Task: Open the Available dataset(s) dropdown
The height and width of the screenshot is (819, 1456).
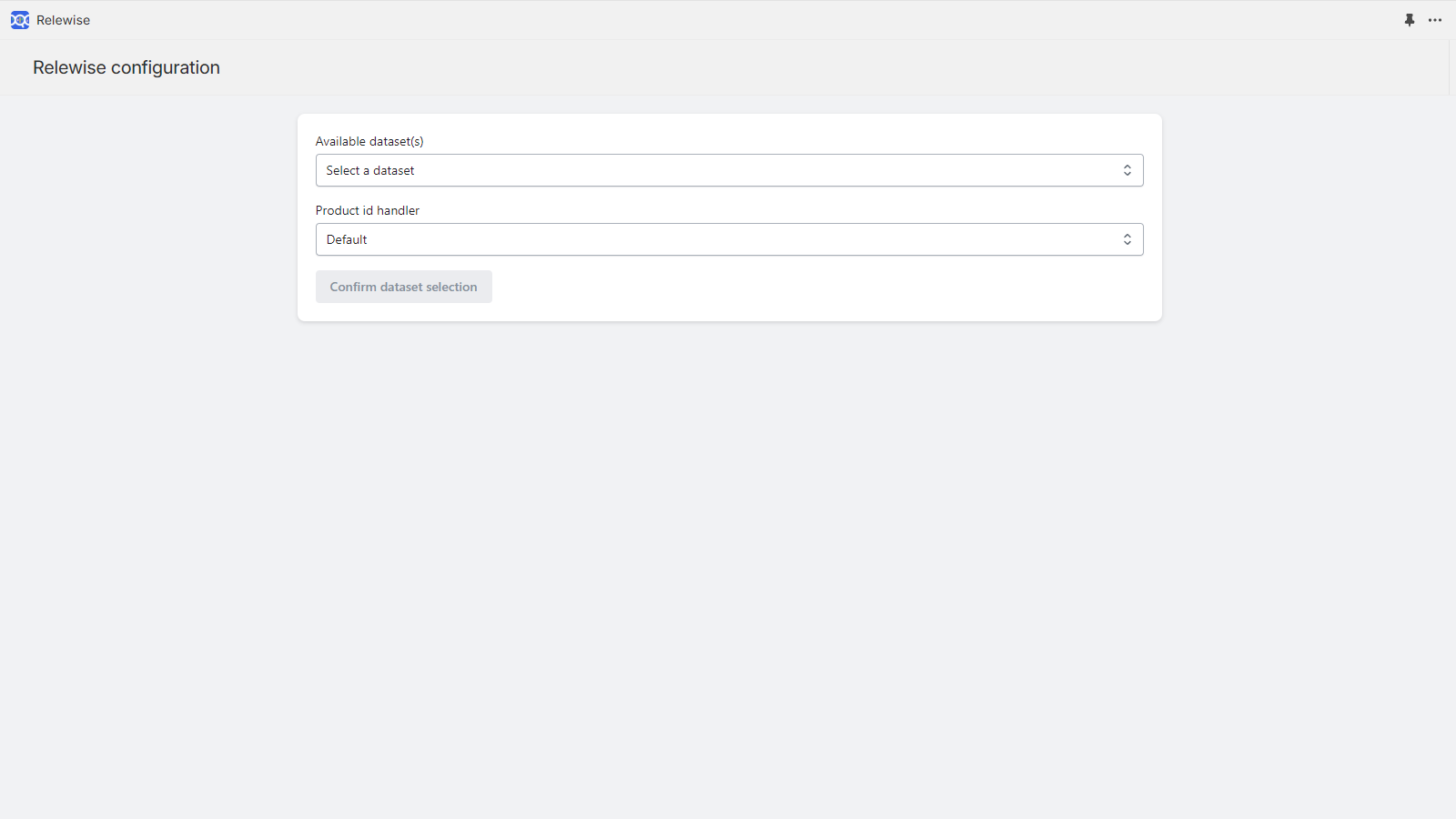Action: 729,170
